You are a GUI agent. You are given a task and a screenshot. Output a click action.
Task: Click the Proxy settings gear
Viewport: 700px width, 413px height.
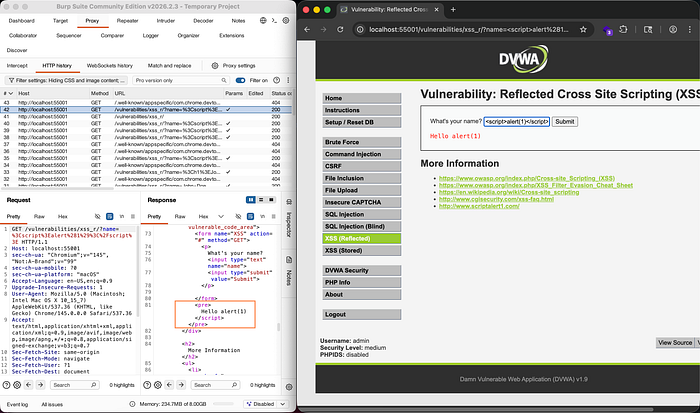click(215, 66)
